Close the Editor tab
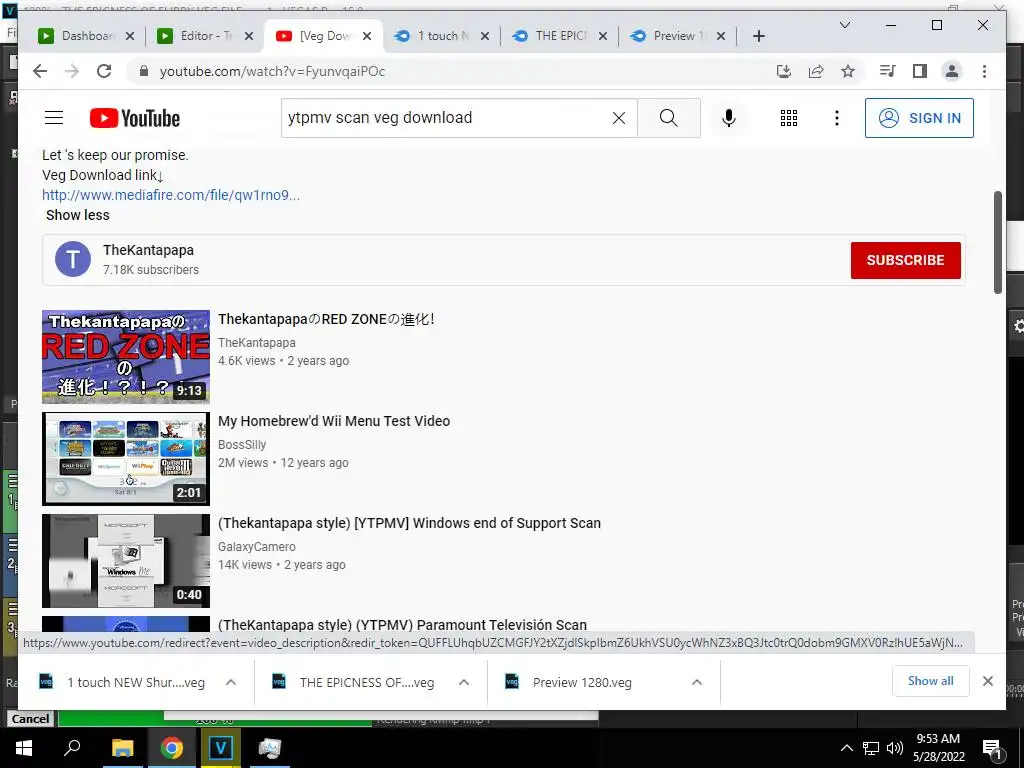Image resolution: width=1024 pixels, height=768 pixels. (249, 36)
